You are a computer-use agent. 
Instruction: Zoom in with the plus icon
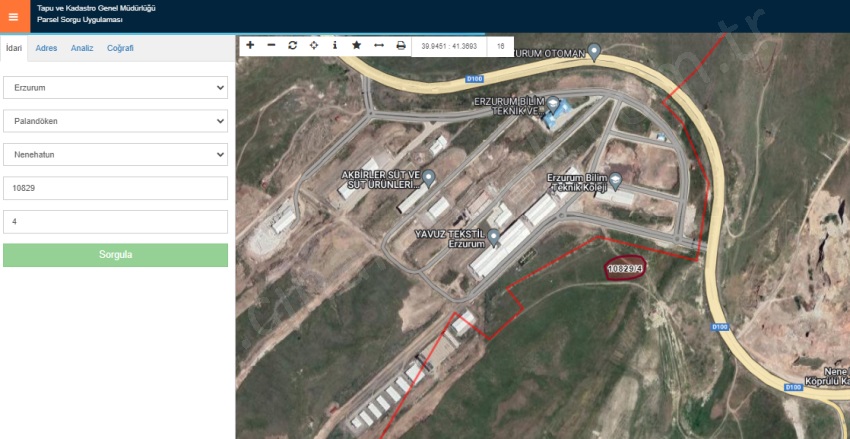coord(250,46)
